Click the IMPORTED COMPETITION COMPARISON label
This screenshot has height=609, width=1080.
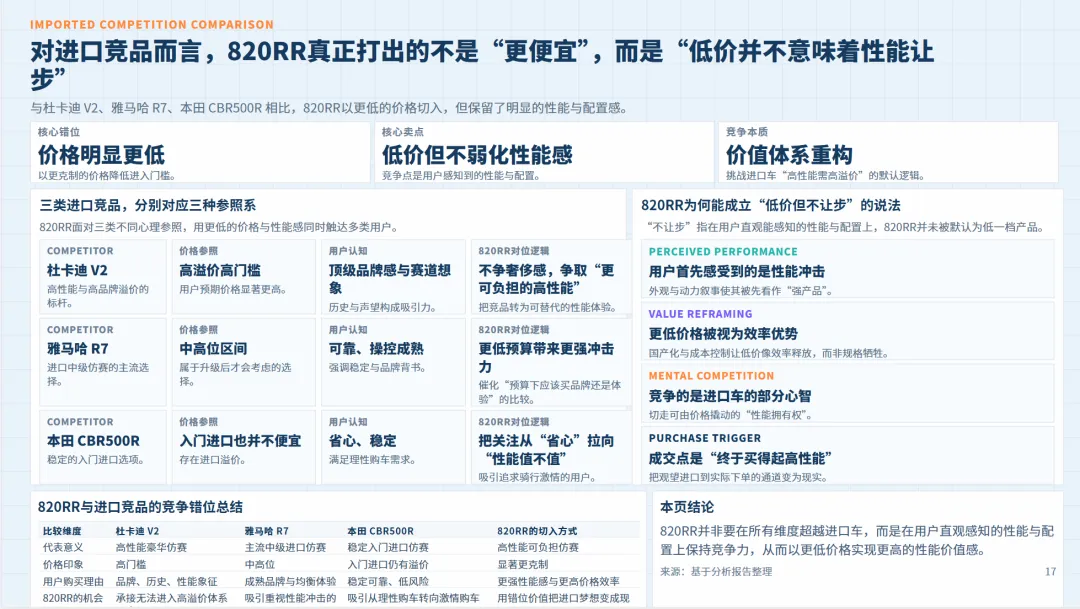(x=151, y=24)
